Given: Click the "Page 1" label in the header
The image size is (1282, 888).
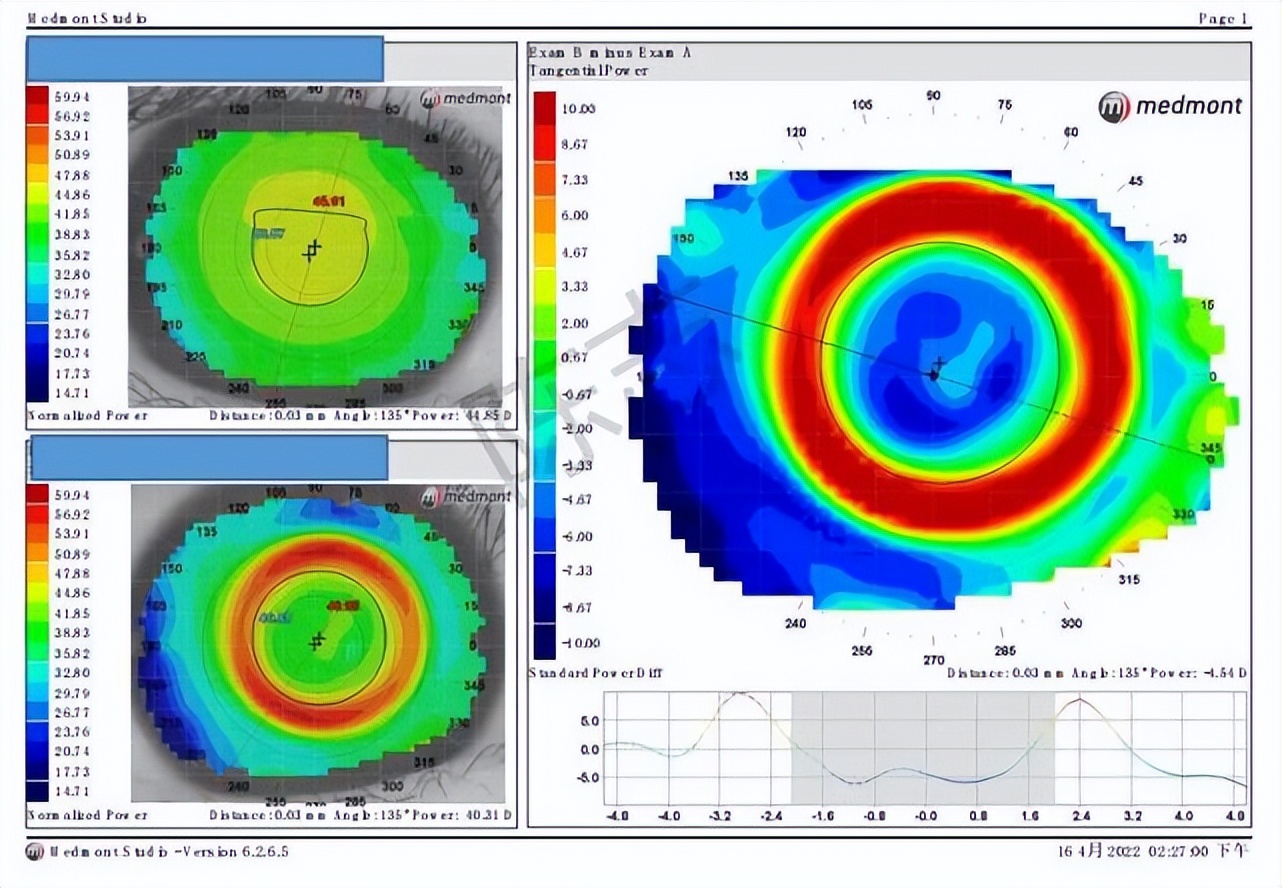Looking at the screenshot, I should (x=1223, y=18).
